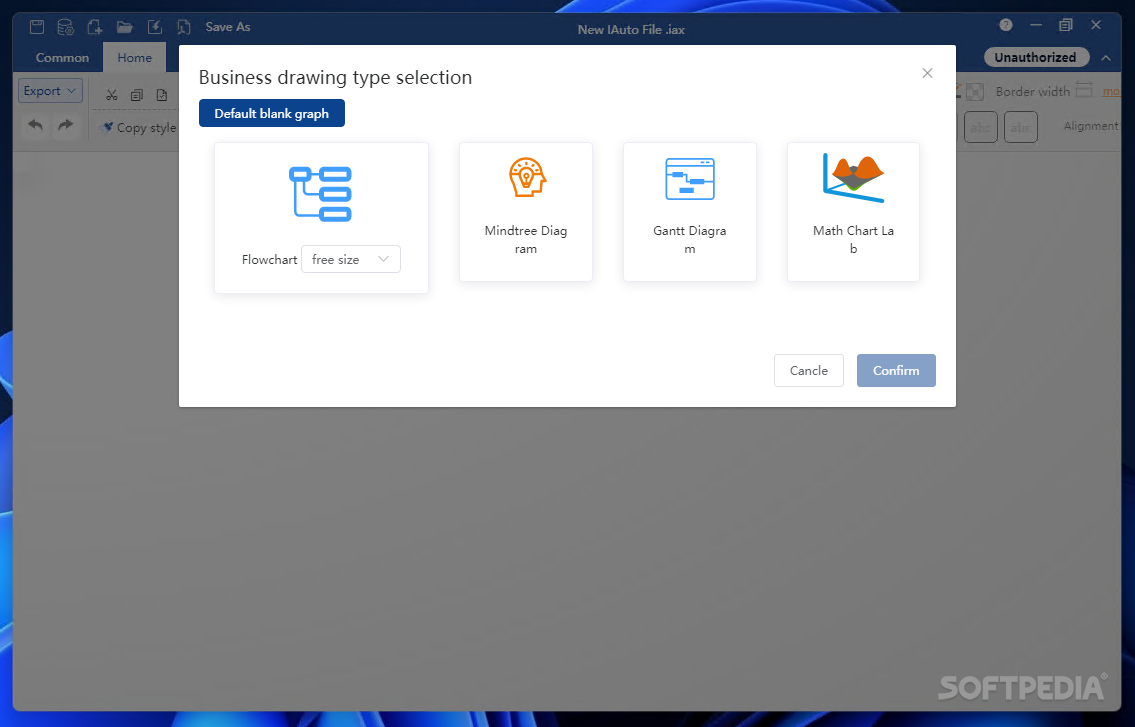The width and height of the screenshot is (1135, 727).
Task: Click the Alignment label in the ribbon
Action: tap(1092, 126)
